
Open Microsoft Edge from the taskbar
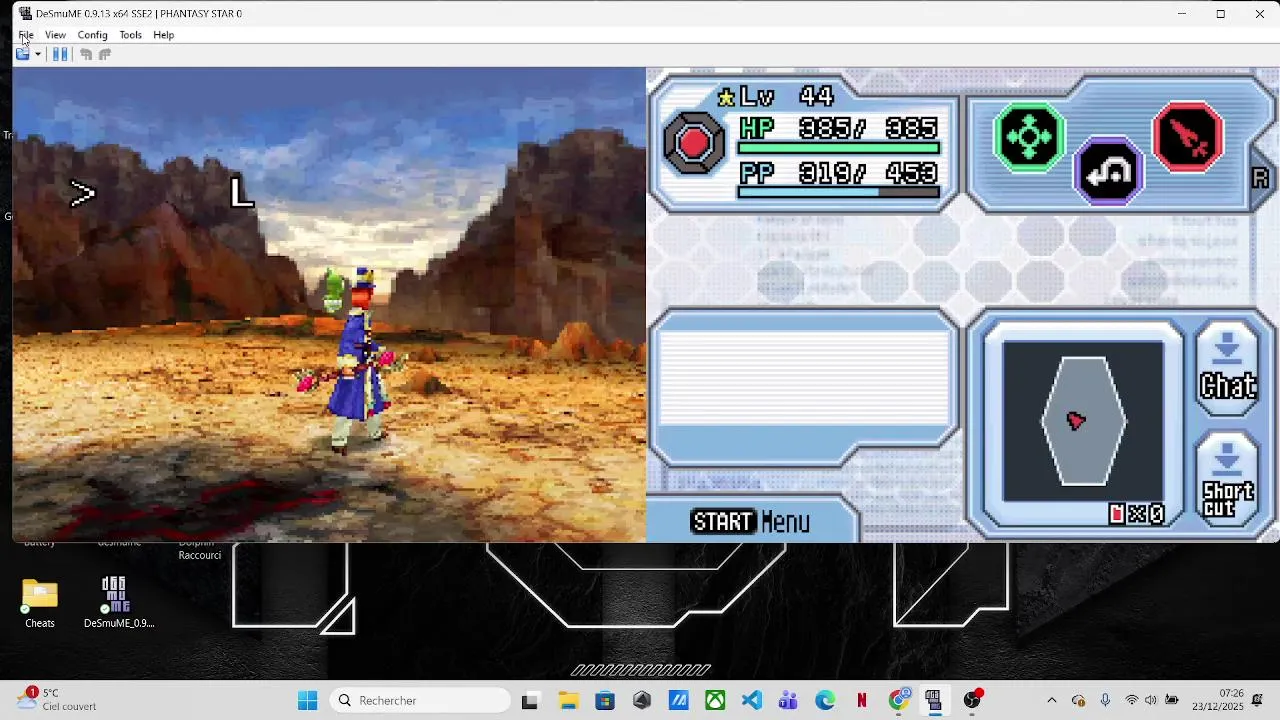coord(825,701)
